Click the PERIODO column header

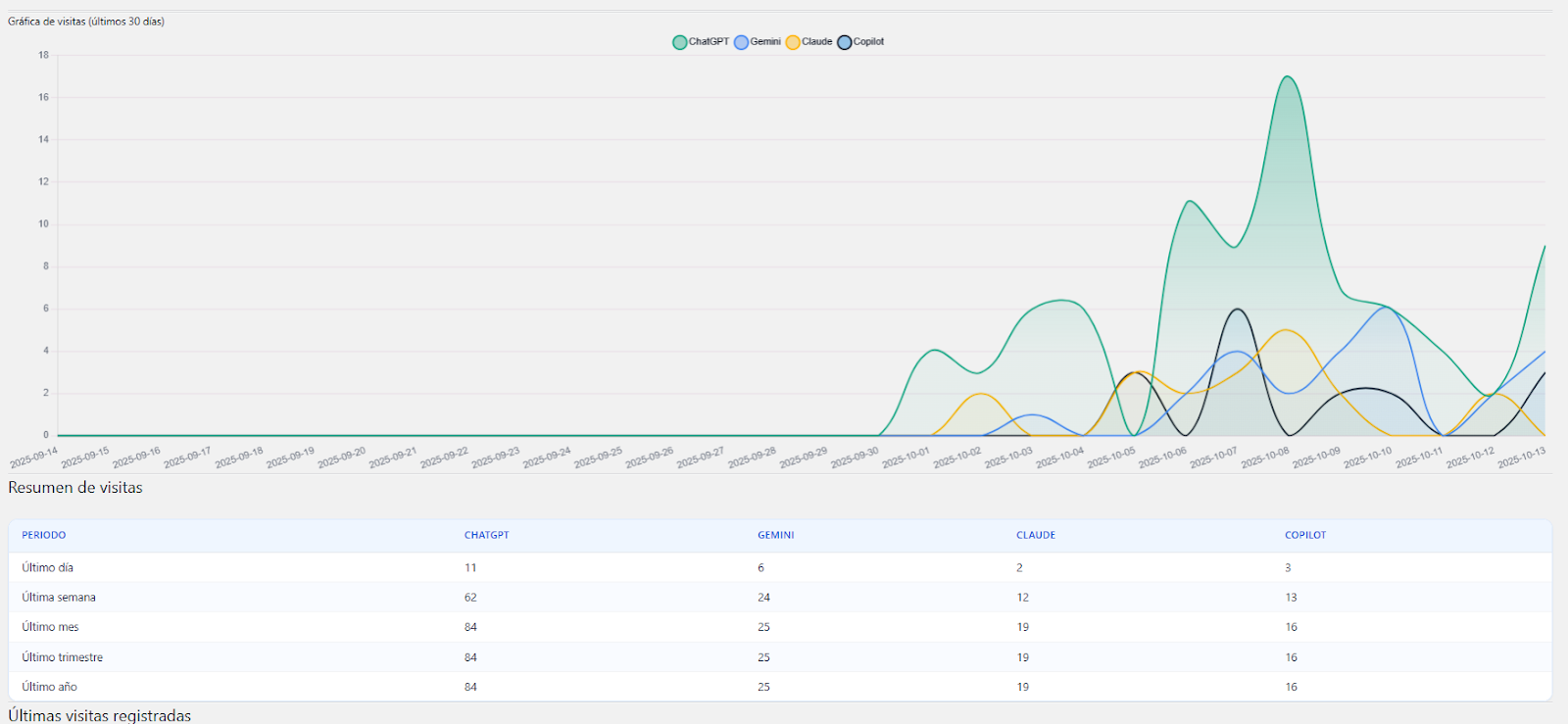click(44, 535)
